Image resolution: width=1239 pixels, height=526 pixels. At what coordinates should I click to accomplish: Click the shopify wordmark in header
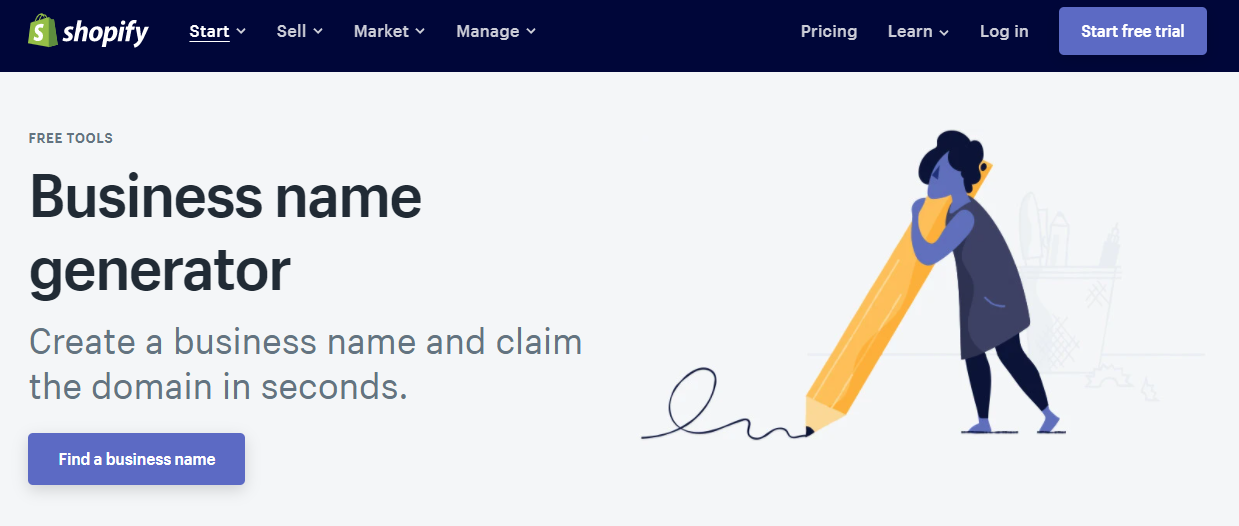click(x=105, y=32)
